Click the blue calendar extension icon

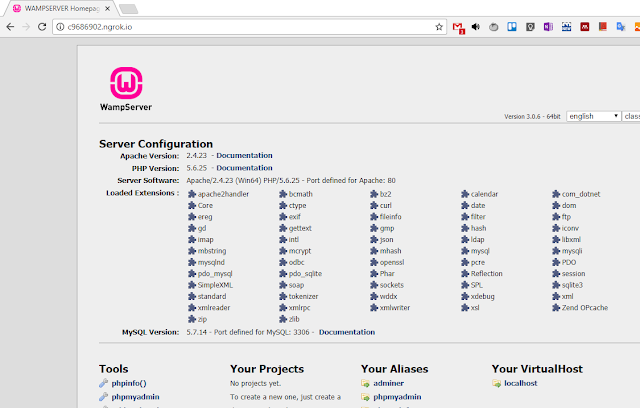click(x=567, y=27)
